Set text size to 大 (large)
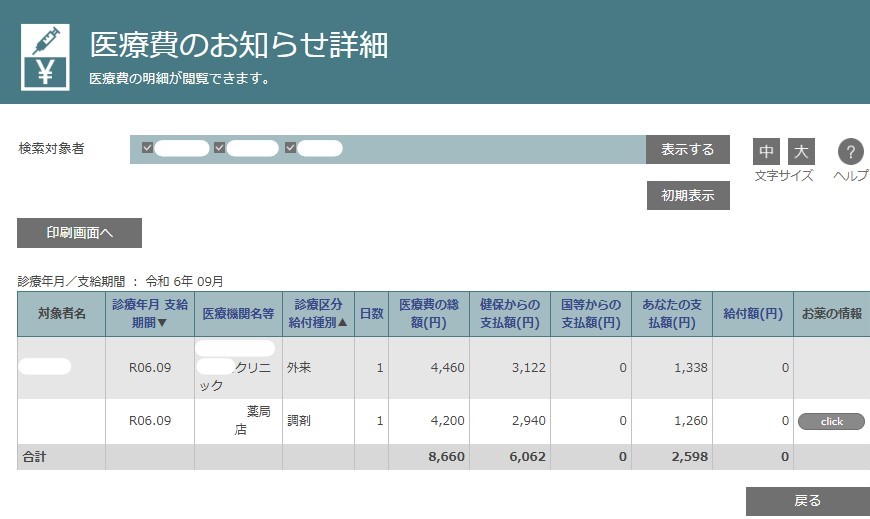The height and width of the screenshot is (519, 870). coord(801,152)
